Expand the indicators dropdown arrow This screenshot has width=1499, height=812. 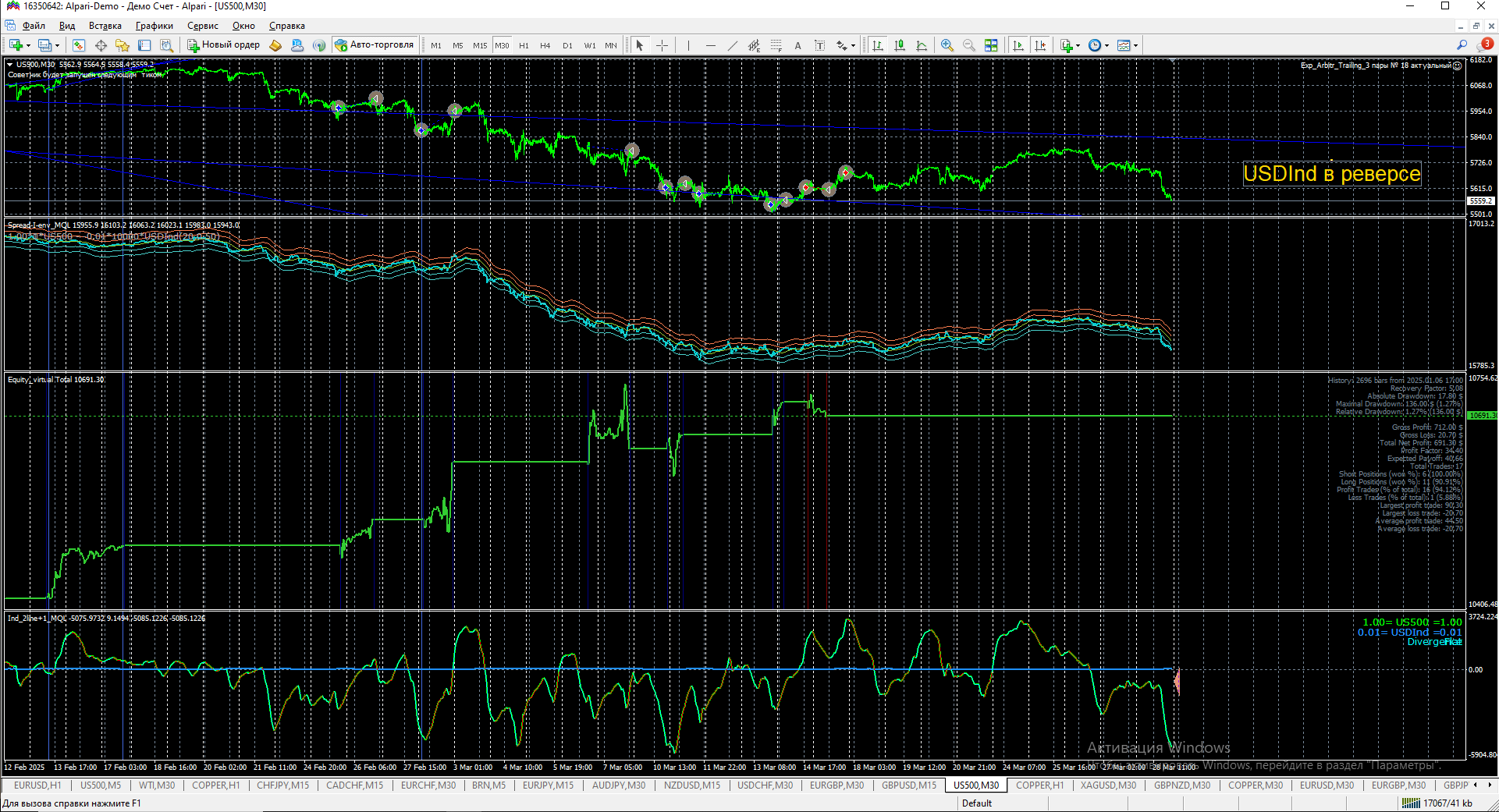click(x=1078, y=45)
